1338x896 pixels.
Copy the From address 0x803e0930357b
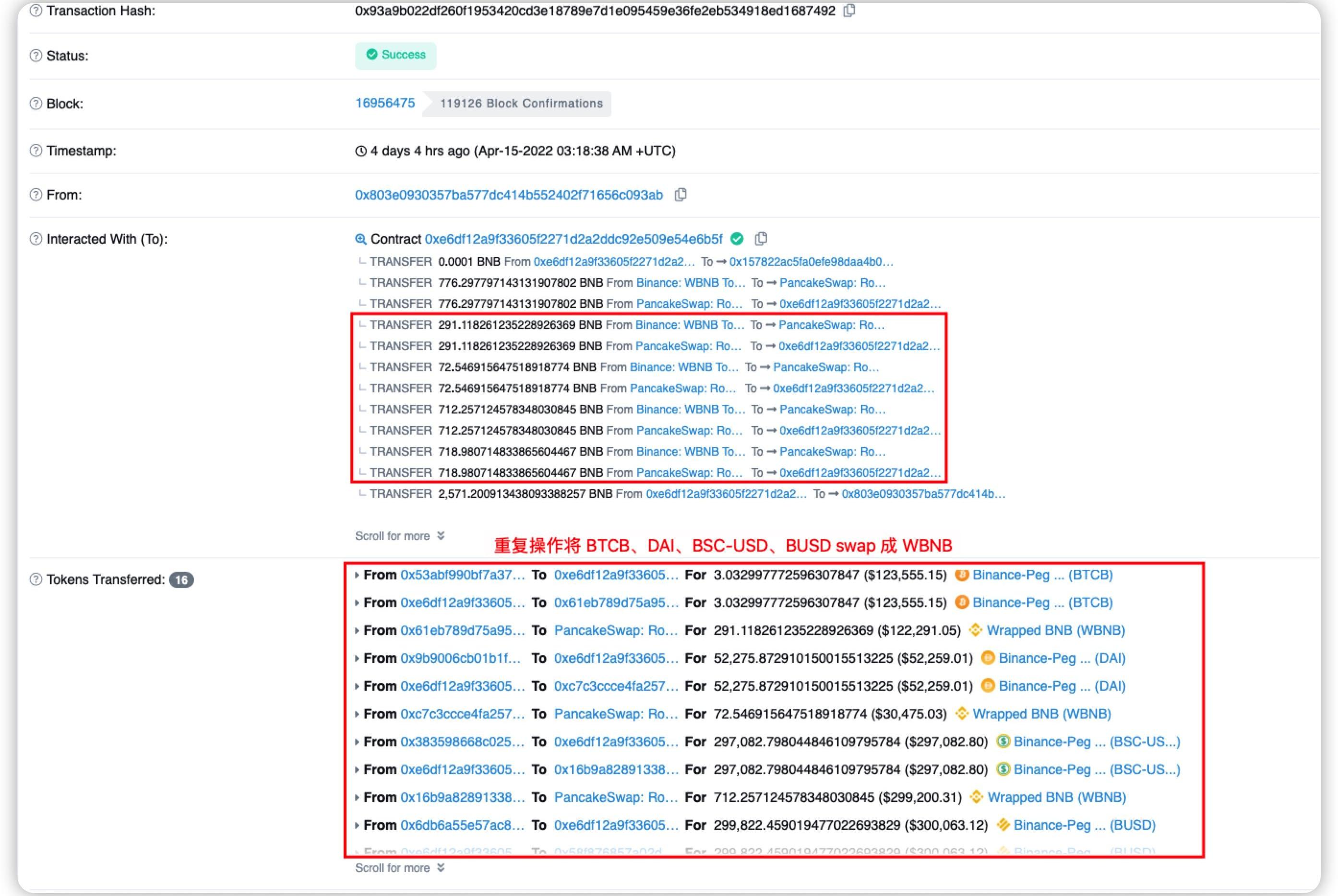[681, 195]
